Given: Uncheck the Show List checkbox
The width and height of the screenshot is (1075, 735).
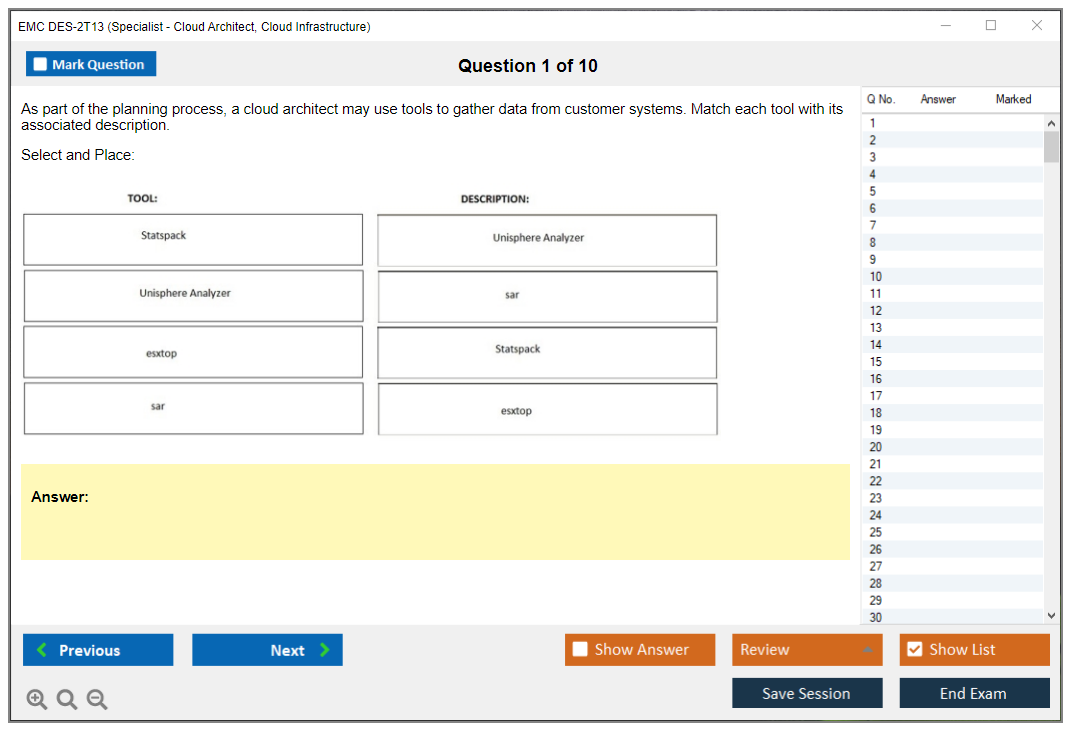Looking at the screenshot, I should [x=914, y=650].
